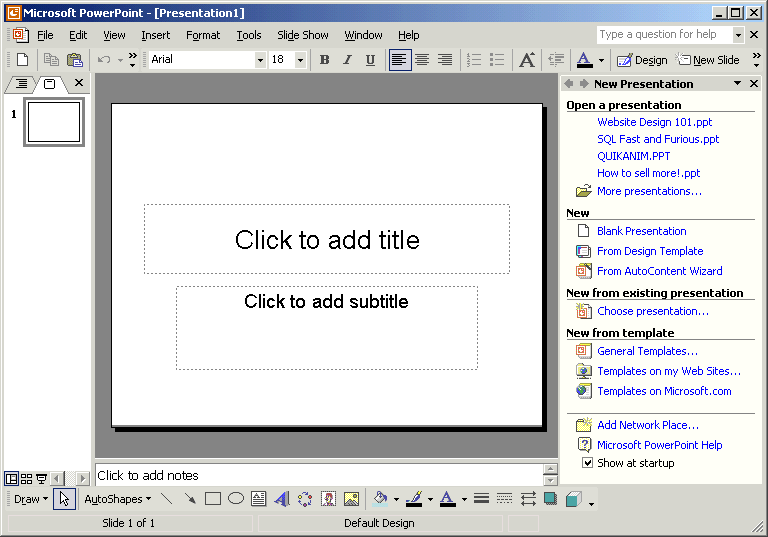The image size is (768, 537).
Task: Click the Decrease Indent icon
Action: (556, 60)
